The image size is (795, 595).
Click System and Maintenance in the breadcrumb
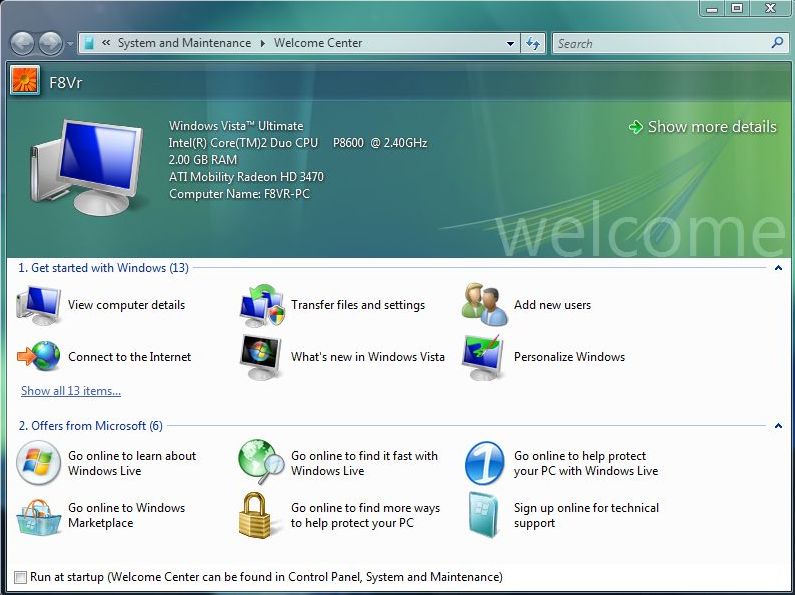point(184,43)
